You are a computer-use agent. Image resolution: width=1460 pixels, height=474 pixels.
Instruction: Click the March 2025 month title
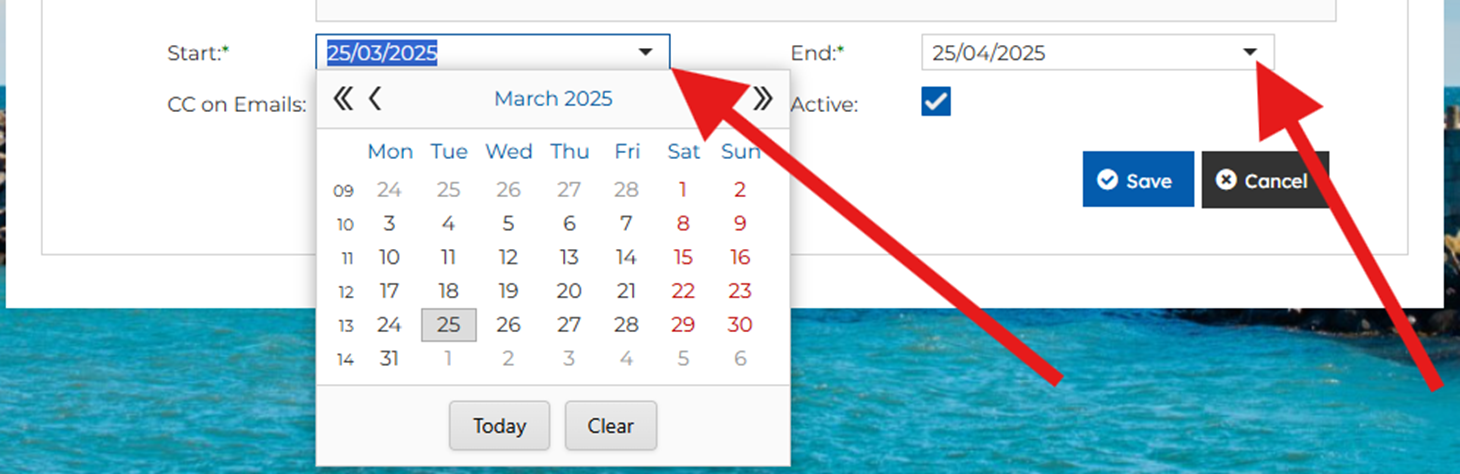553,98
